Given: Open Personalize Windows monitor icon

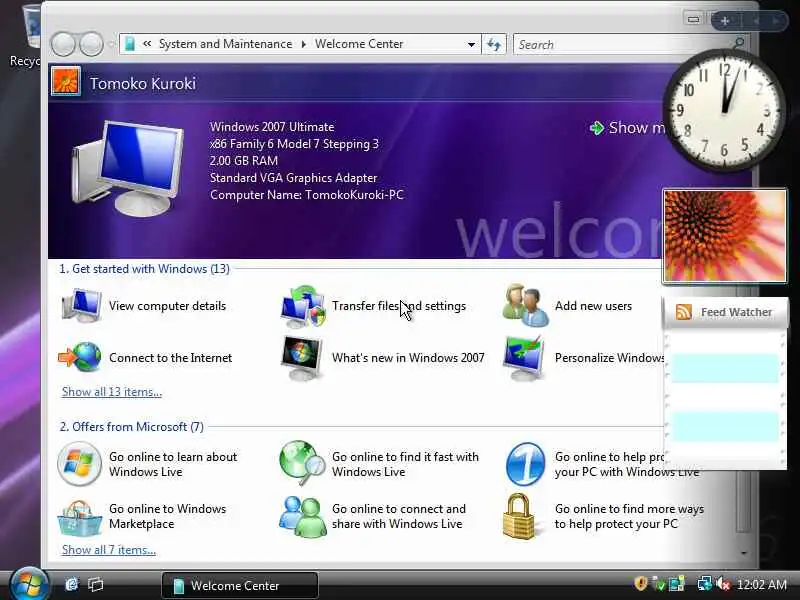Looking at the screenshot, I should click(523, 358).
